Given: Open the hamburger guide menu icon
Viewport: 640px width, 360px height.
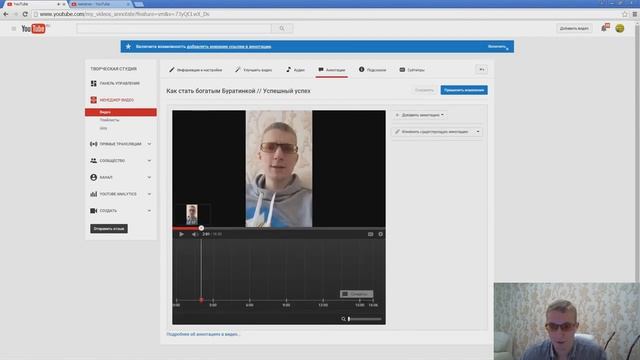Looking at the screenshot, I should click(x=13, y=29).
